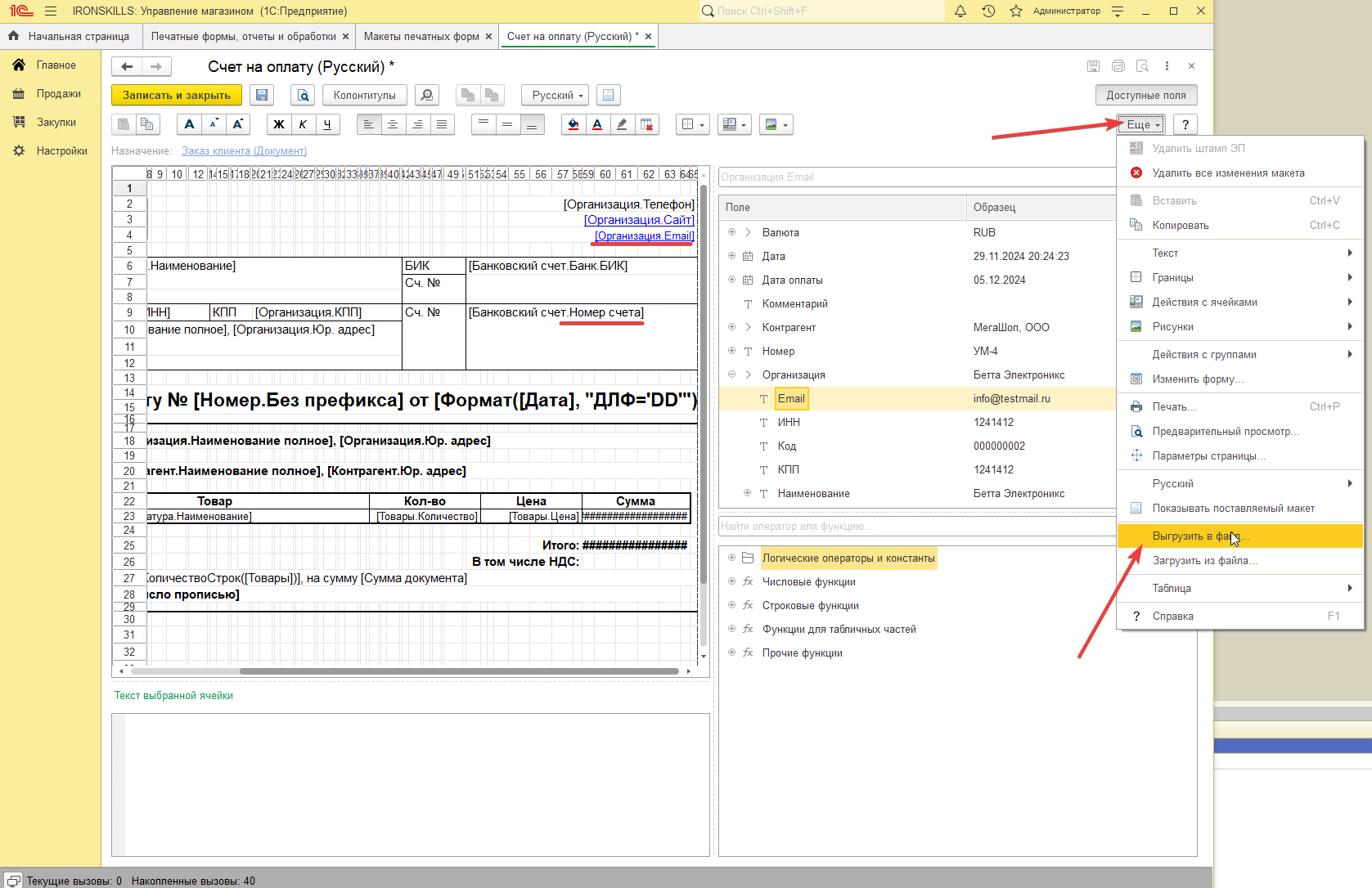Click the save (diskette) icon
1372x888 pixels.
click(262, 96)
